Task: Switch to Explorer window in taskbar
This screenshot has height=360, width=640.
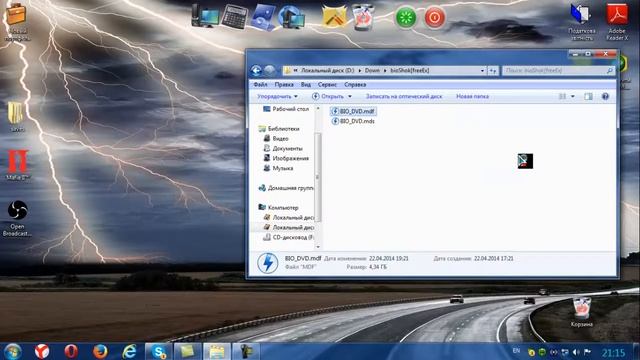Action: [x=217, y=351]
